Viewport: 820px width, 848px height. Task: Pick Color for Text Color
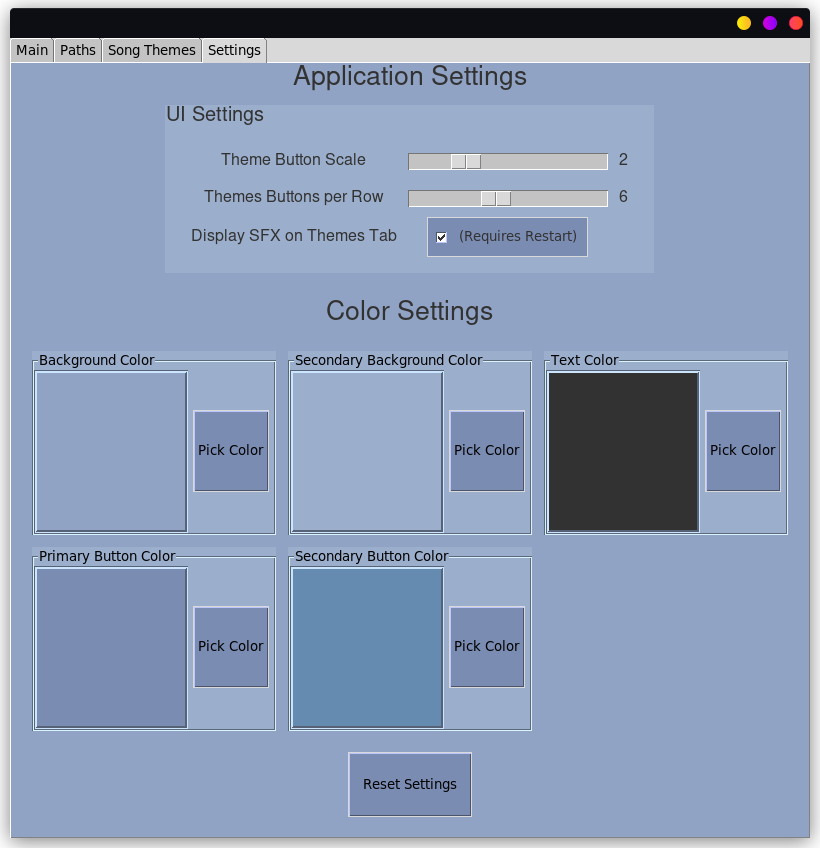(x=743, y=450)
